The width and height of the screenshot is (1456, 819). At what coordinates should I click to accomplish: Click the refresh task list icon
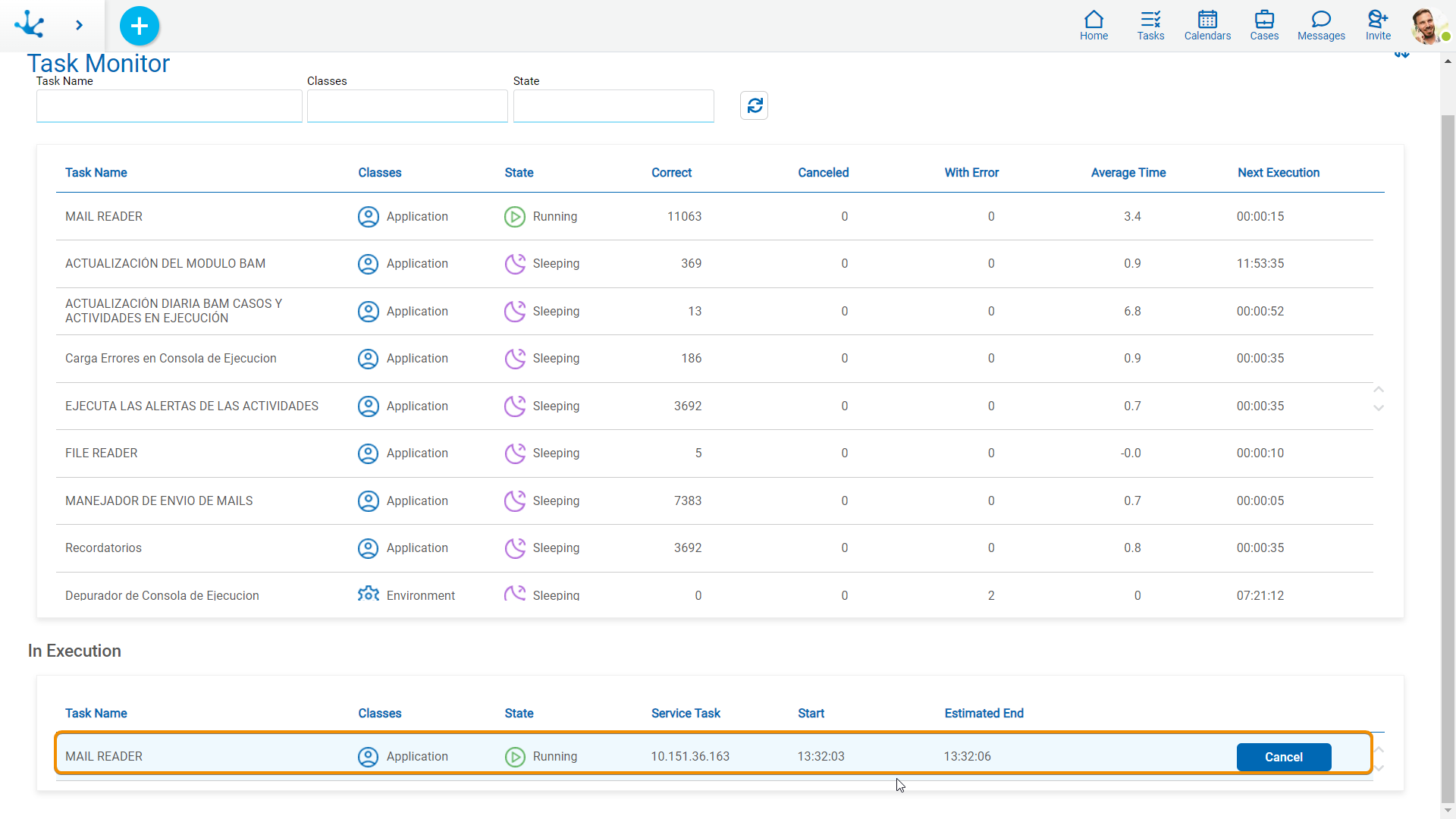[x=755, y=105]
